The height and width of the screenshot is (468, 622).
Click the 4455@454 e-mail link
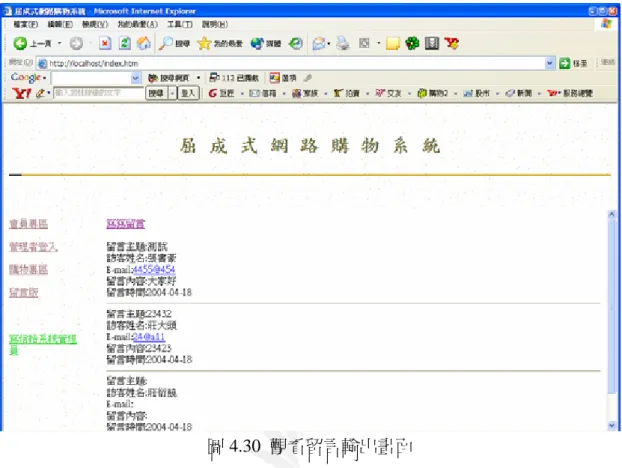[154, 270]
